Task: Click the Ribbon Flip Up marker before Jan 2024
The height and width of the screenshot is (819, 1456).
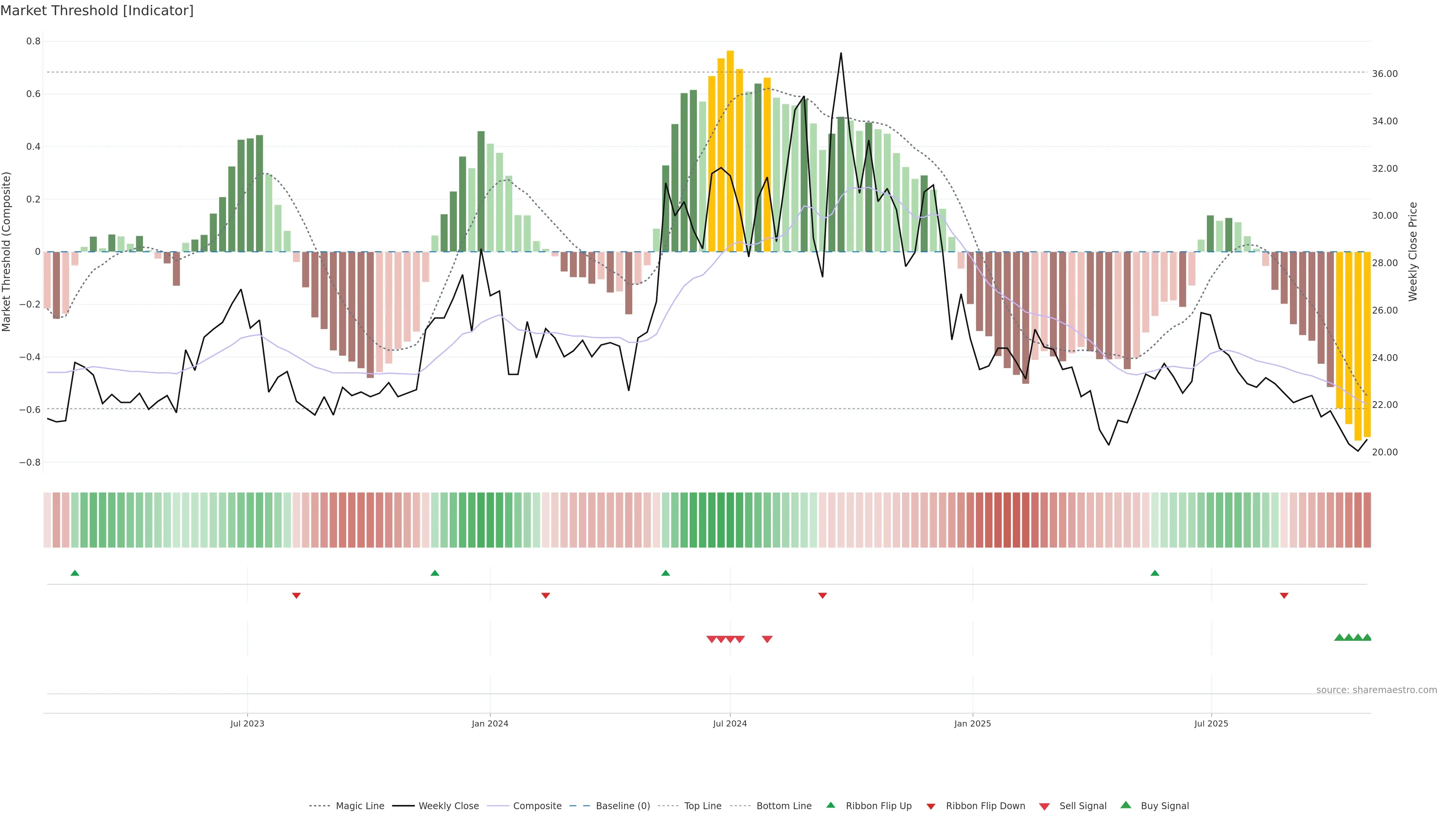Action: (435, 573)
